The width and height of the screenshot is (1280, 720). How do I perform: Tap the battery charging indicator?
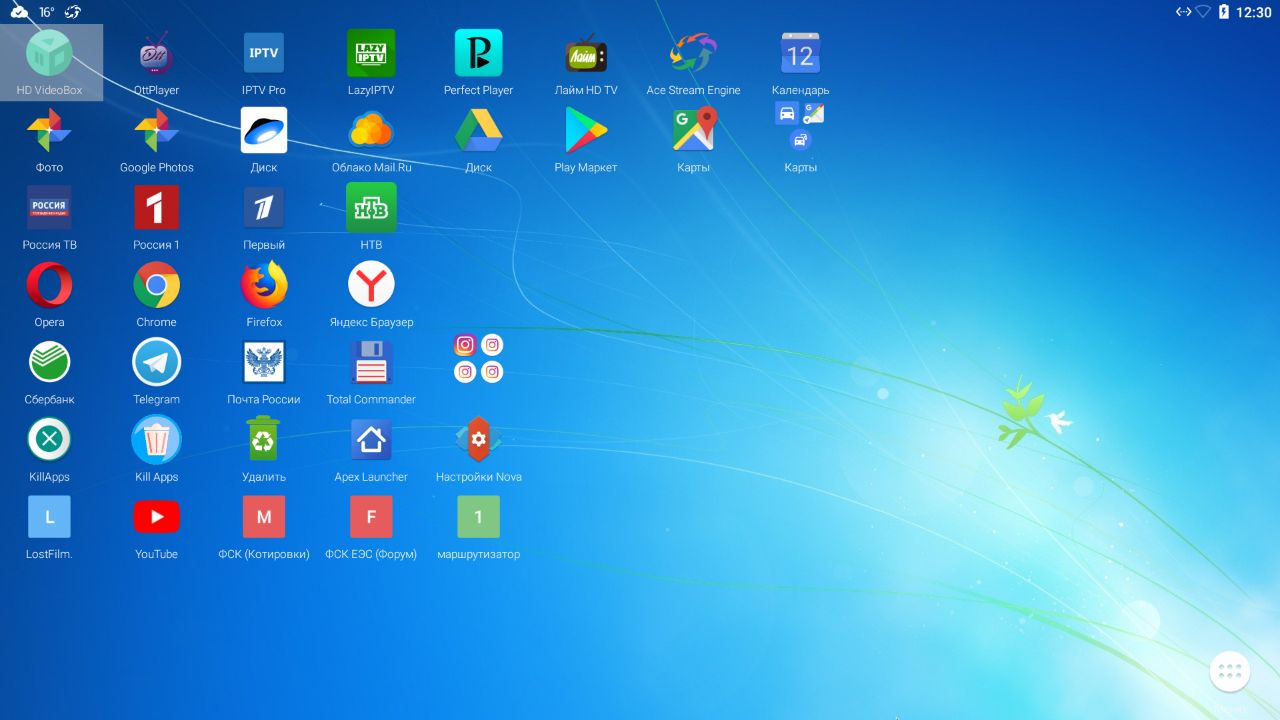[1223, 12]
